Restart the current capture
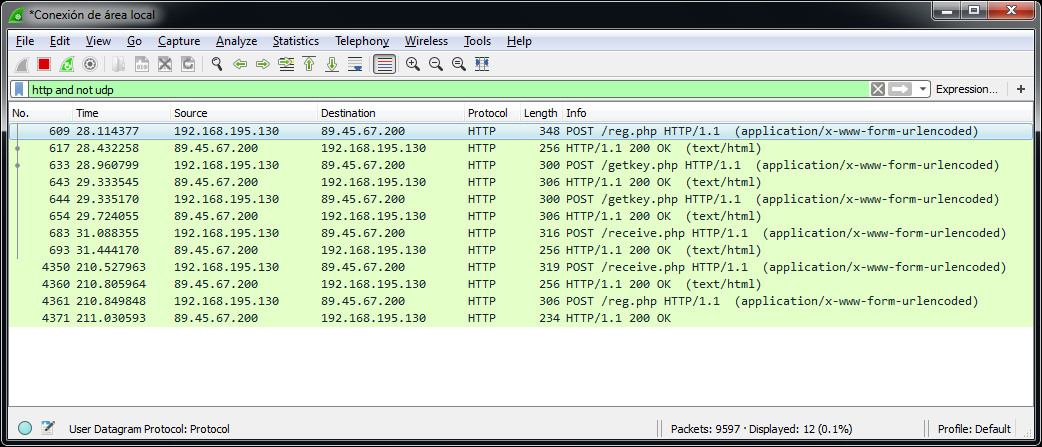The image size is (1042, 447). 67,64
